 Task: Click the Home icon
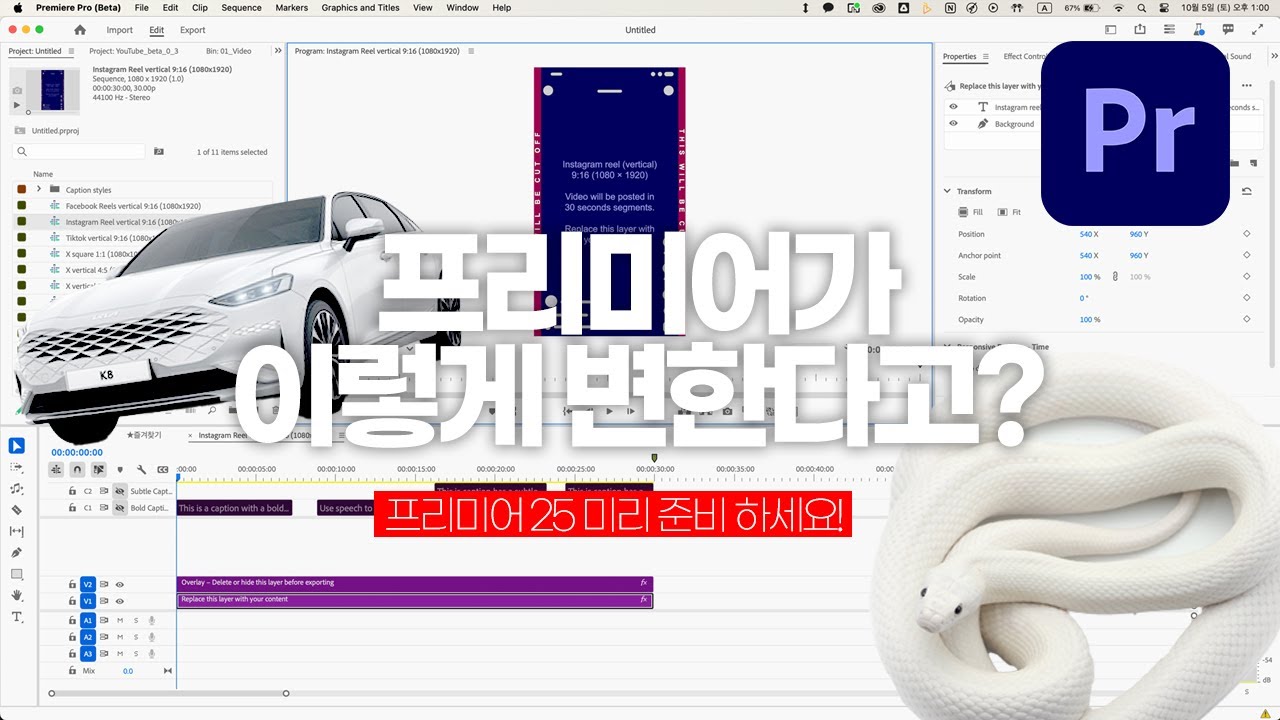[80, 30]
